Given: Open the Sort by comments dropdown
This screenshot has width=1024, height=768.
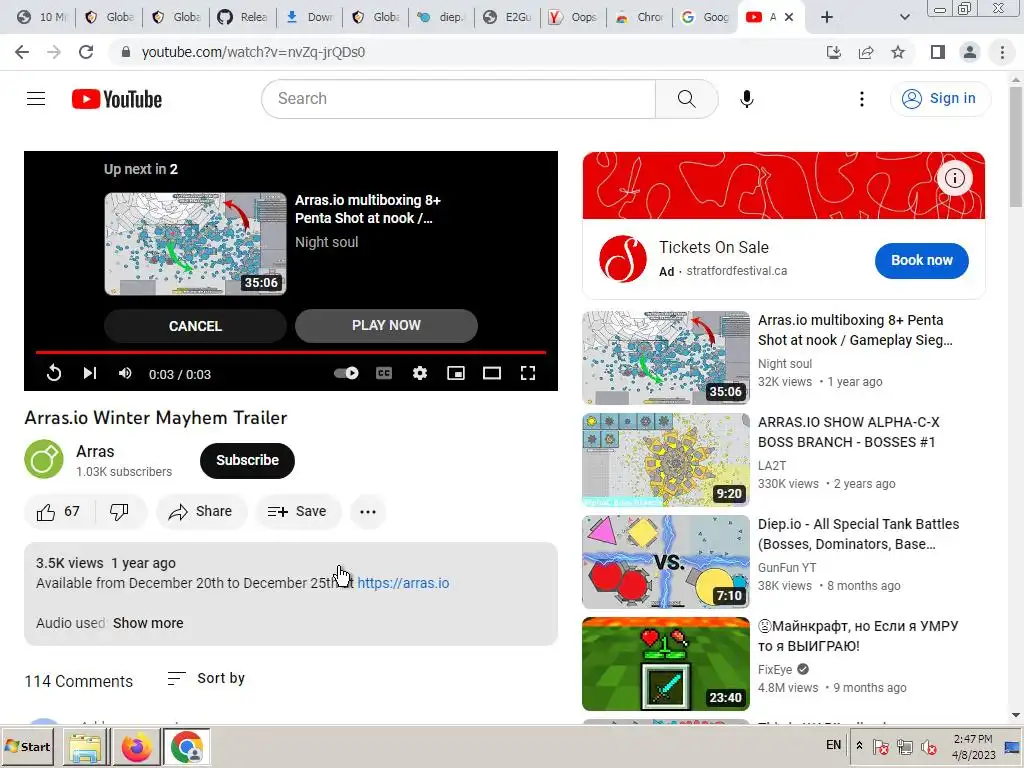Looking at the screenshot, I should click(206, 679).
